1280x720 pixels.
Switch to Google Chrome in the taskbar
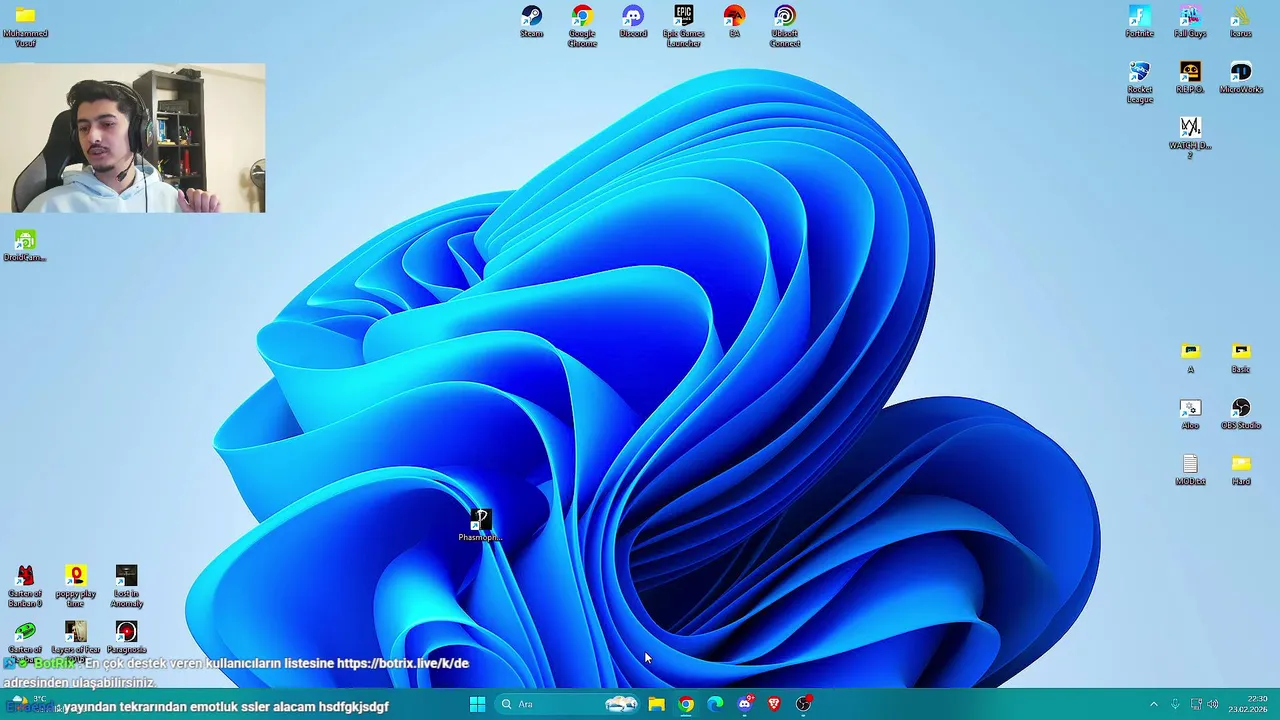[686, 704]
